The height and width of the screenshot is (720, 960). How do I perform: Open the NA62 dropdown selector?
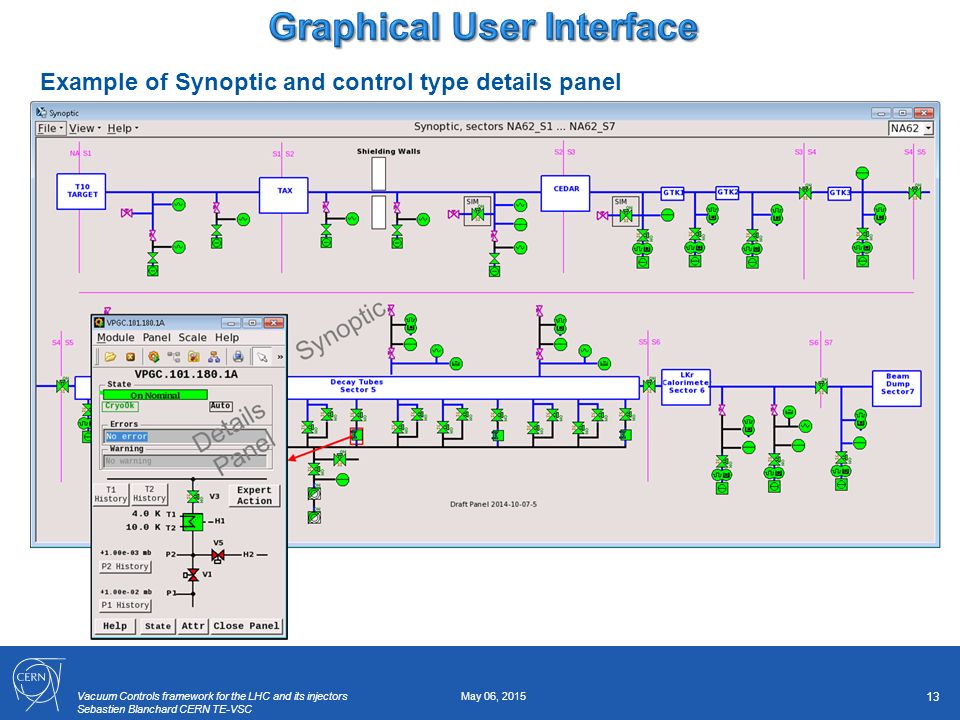pos(910,128)
